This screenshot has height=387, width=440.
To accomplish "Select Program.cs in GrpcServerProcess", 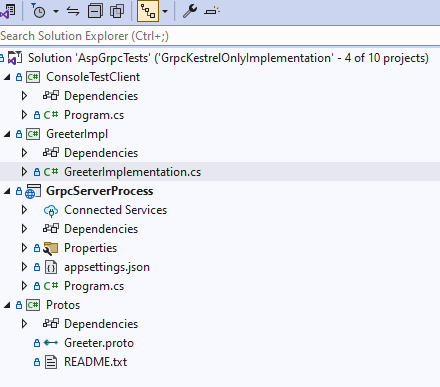I will click(x=94, y=286).
